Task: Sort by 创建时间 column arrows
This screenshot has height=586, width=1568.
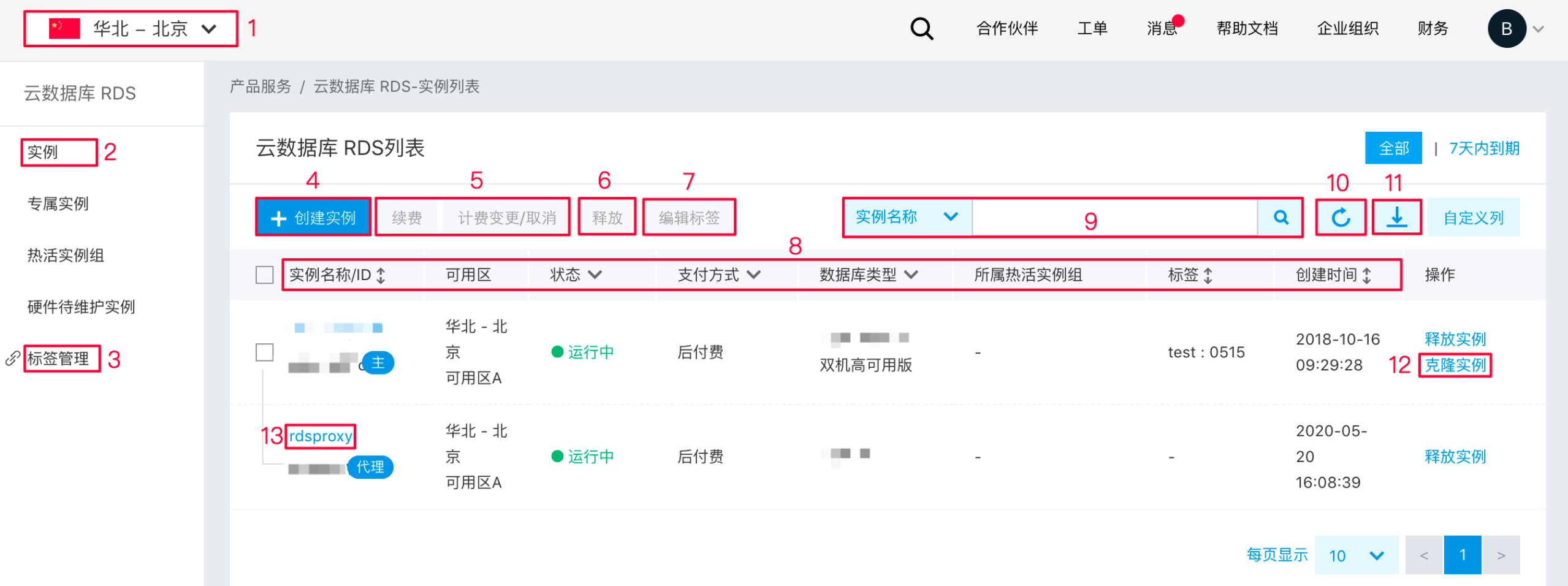Action: pos(1366,275)
